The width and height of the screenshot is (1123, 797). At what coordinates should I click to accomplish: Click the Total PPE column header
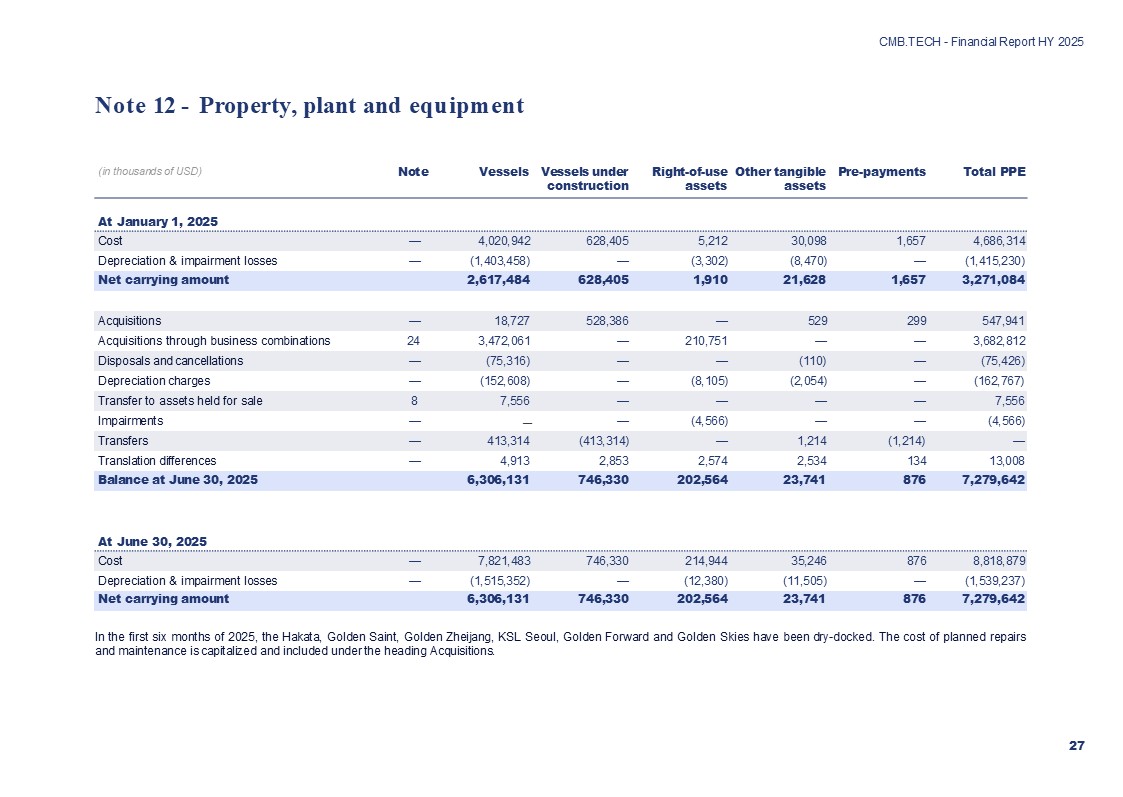click(x=994, y=171)
